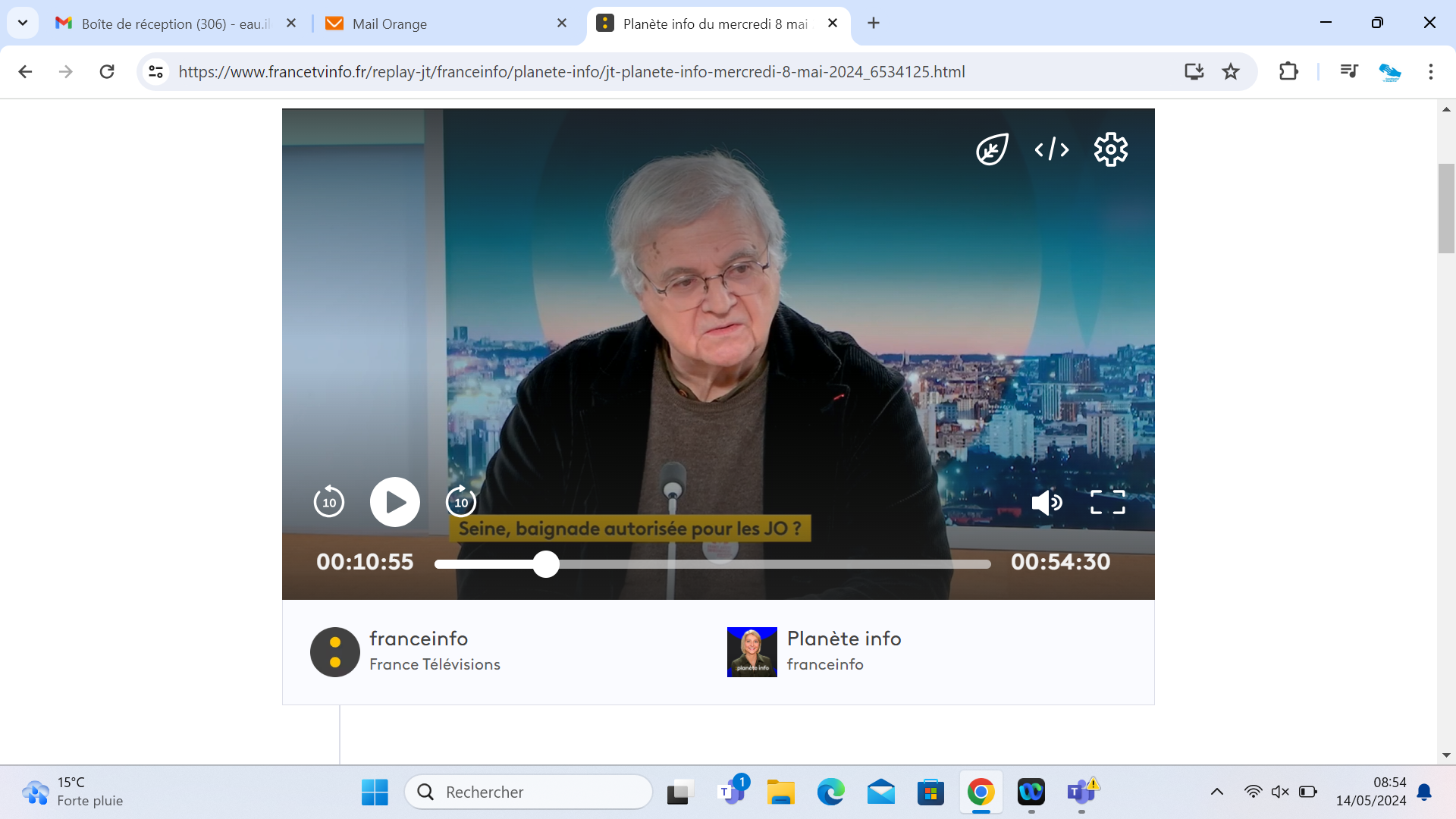Click the video progress slider handle
Image resolution: width=1456 pixels, height=819 pixels.
(x=546, y=564)
